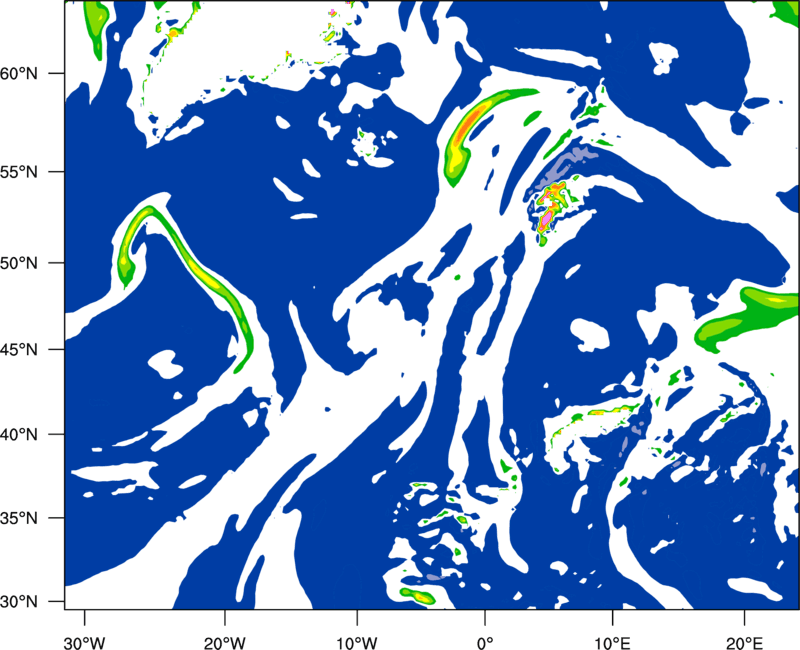This screenshot has height=650, width=800.
Task: Click the 35°N latitude label
Action: [x=19, y=518]
